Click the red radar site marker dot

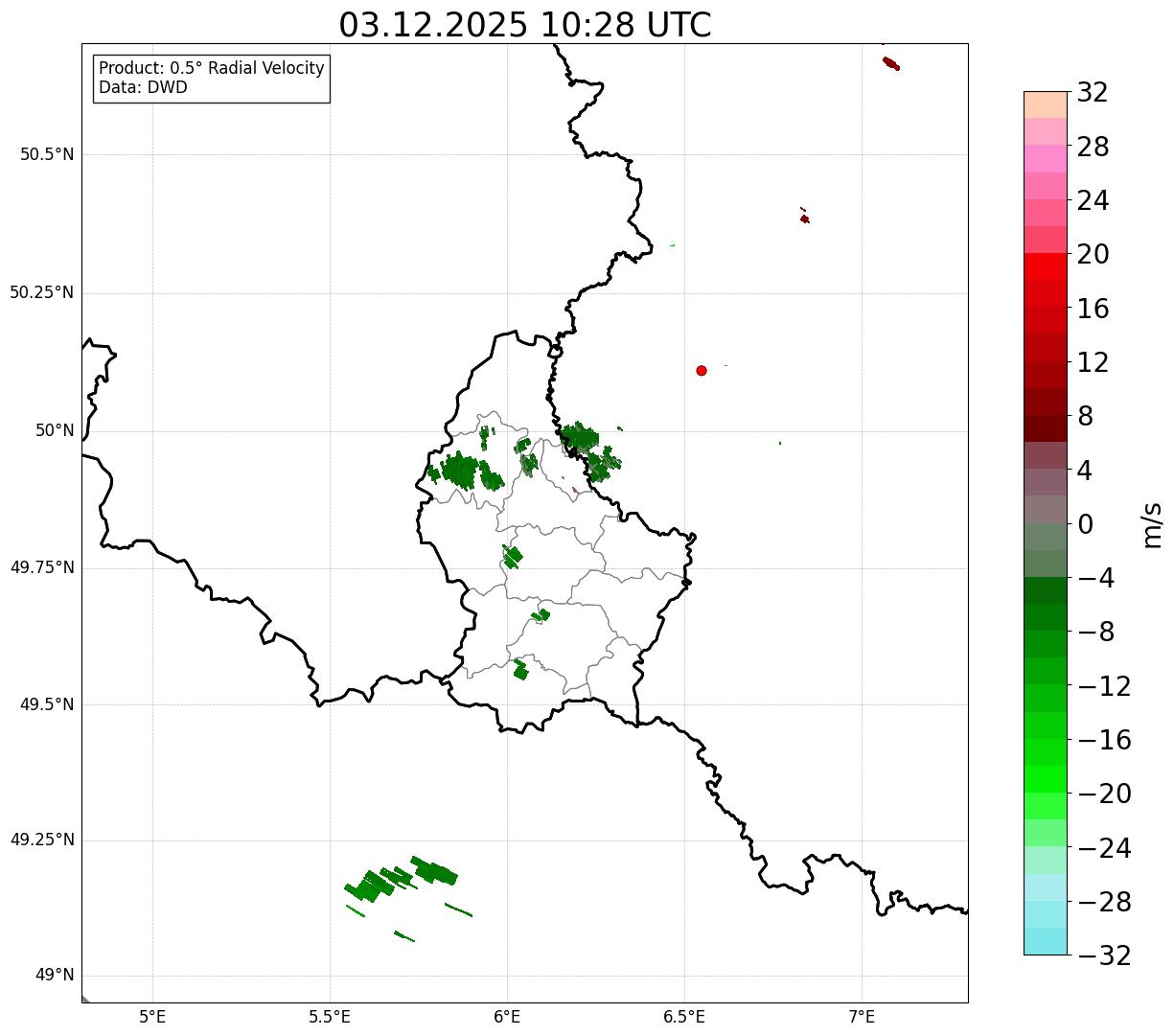pos(702,370)
